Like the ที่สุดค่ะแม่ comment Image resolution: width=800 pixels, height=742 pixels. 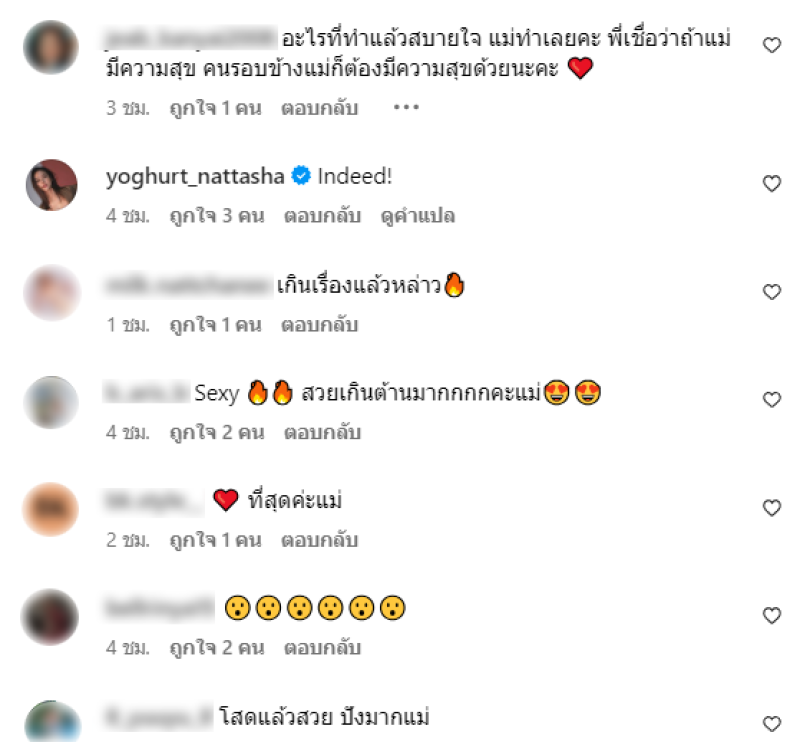772,507
